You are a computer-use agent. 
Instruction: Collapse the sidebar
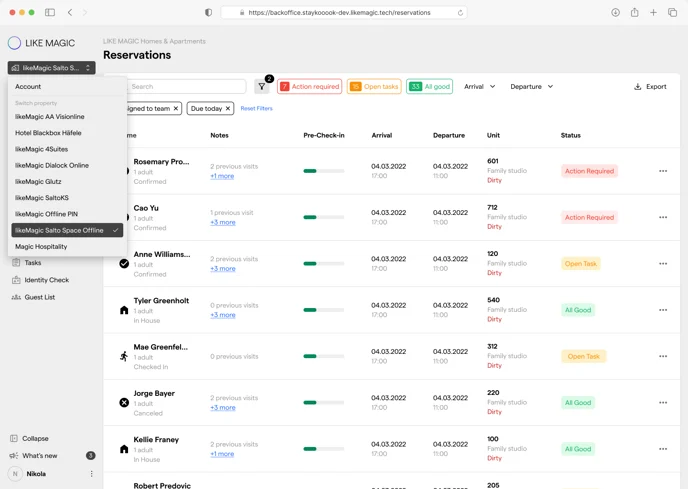pos(29,439)
